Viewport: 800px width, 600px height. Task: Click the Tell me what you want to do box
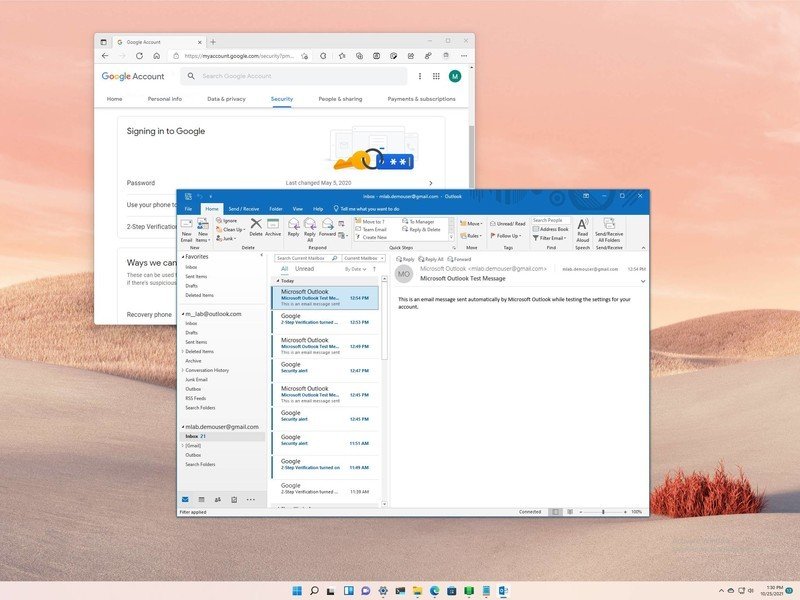(366, 209)
